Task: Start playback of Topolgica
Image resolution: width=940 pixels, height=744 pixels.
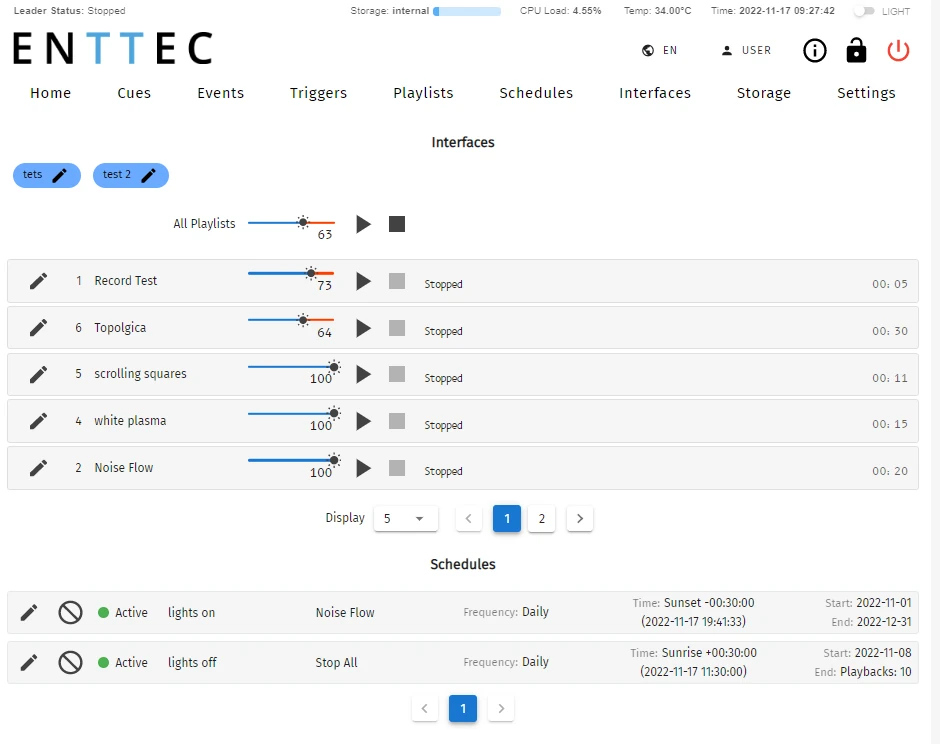Action: click(363, 328)
